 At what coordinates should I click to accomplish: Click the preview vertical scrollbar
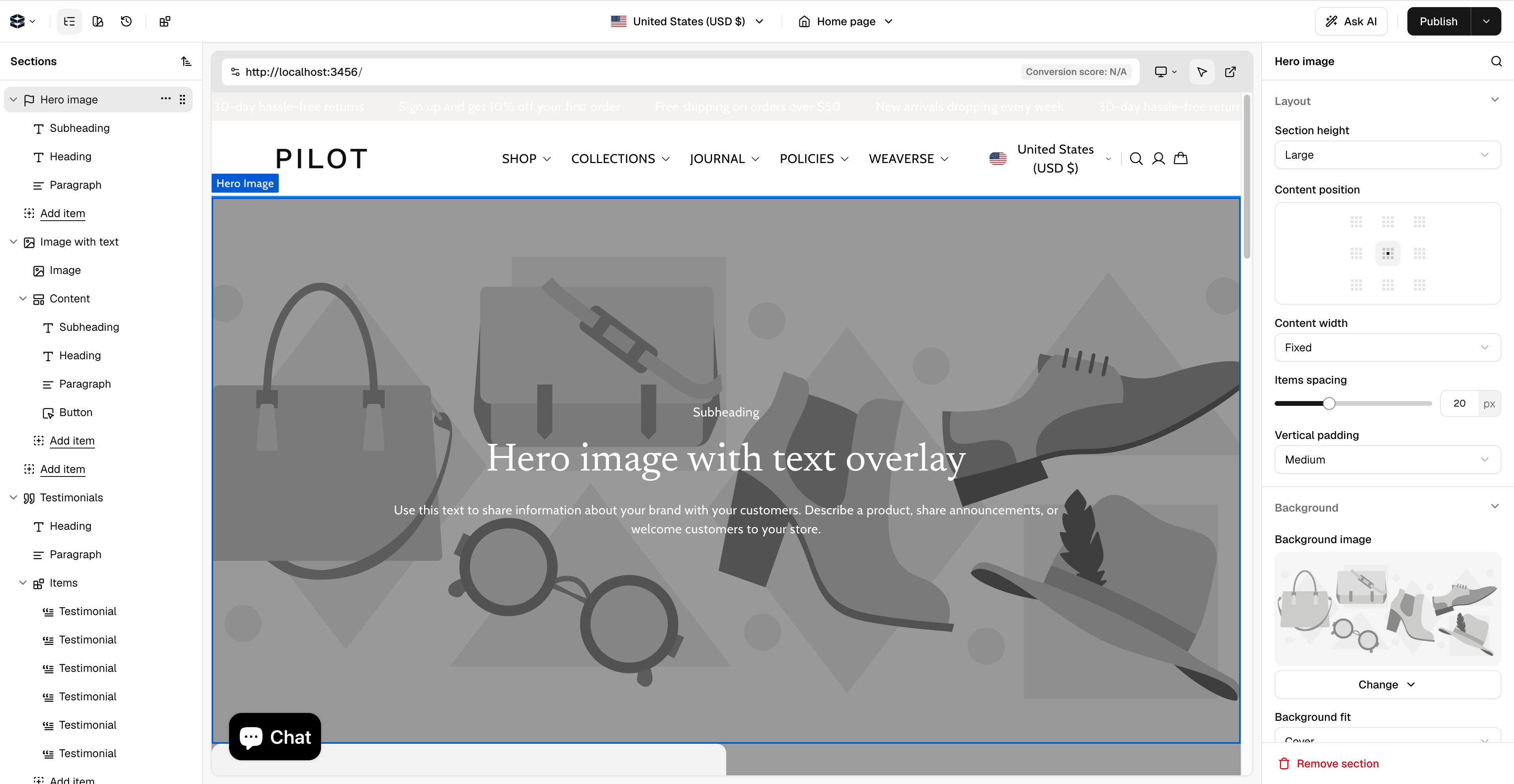click(1247, 176)
